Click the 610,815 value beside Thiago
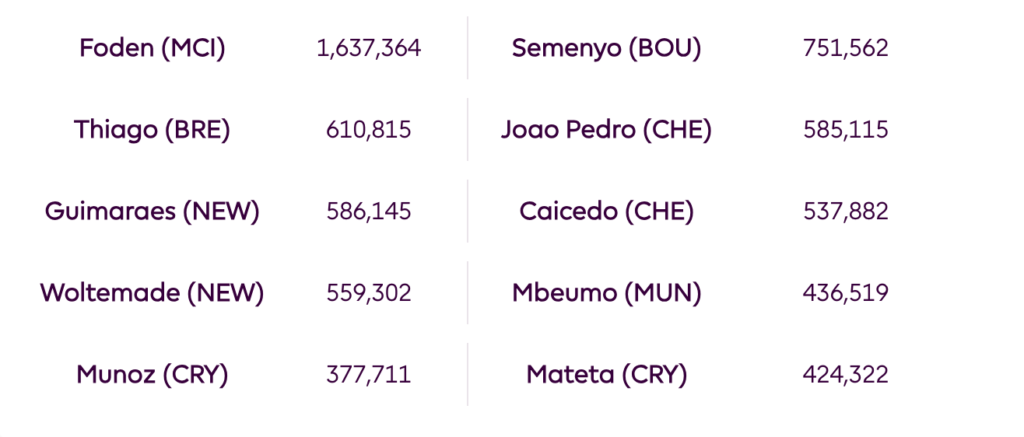 coord(368,130)
